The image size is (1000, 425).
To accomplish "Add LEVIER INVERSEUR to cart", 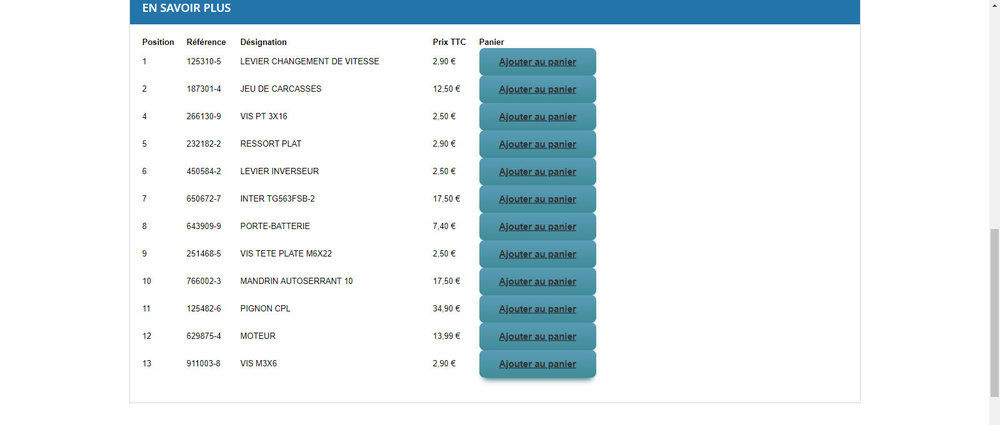I will (x=538, y=172).
